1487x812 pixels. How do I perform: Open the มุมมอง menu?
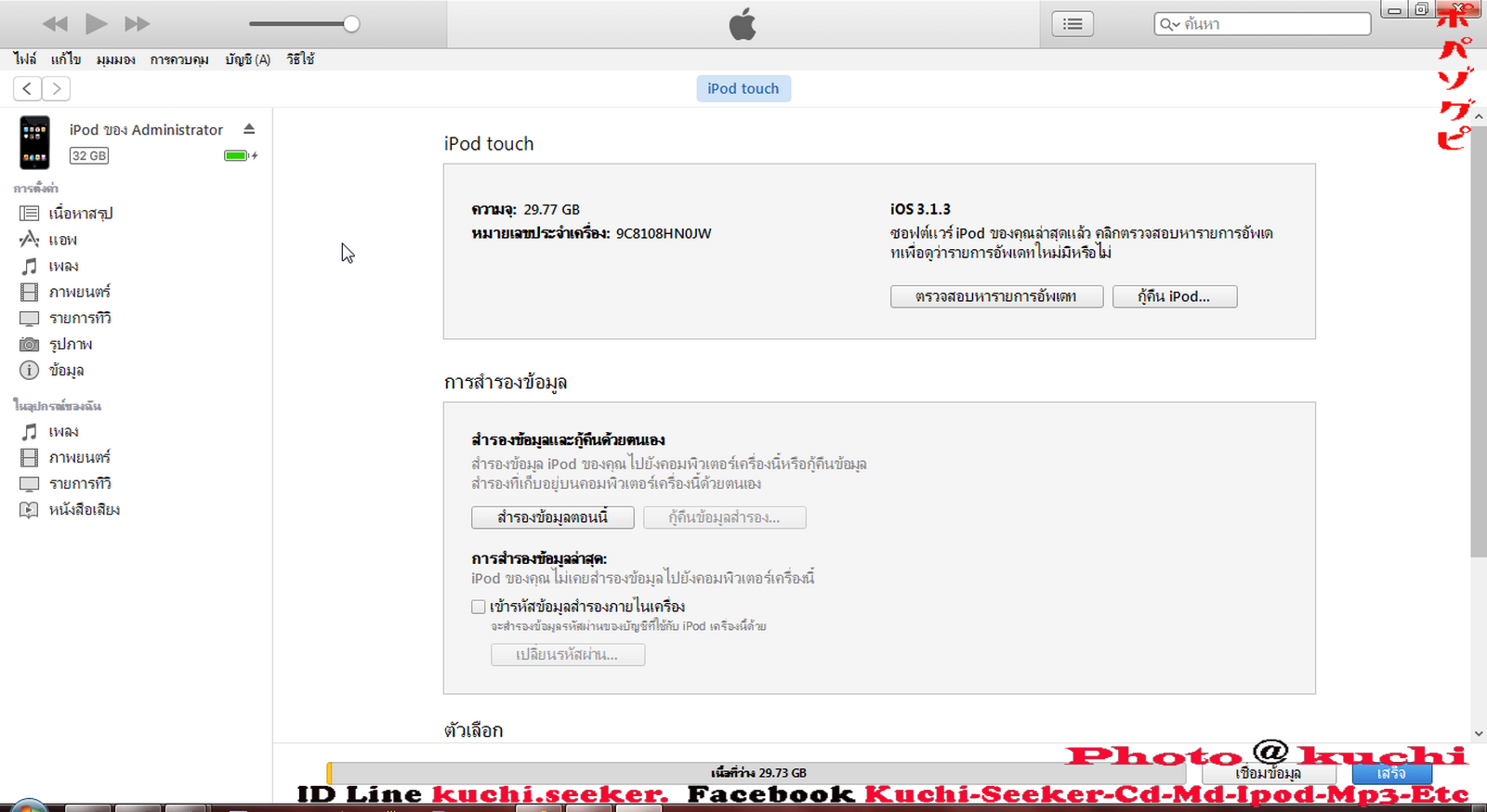[115, 59]
